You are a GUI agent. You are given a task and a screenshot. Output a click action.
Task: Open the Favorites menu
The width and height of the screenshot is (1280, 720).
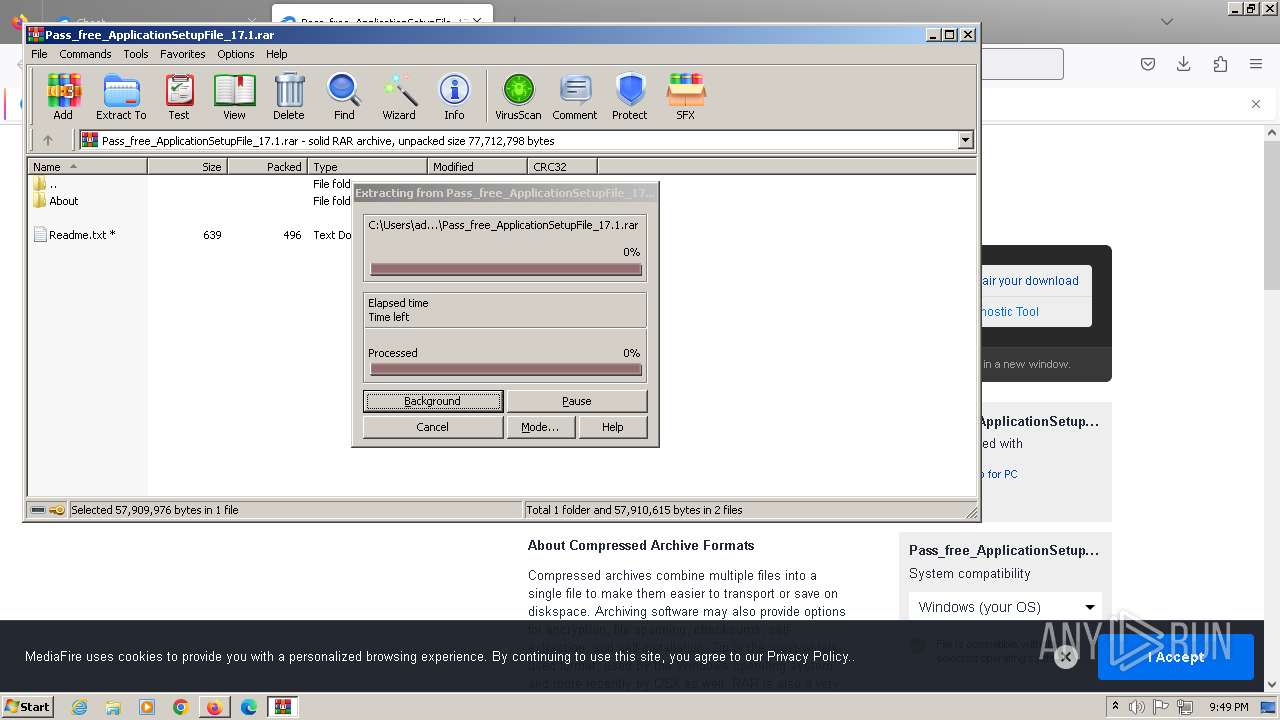183,54
